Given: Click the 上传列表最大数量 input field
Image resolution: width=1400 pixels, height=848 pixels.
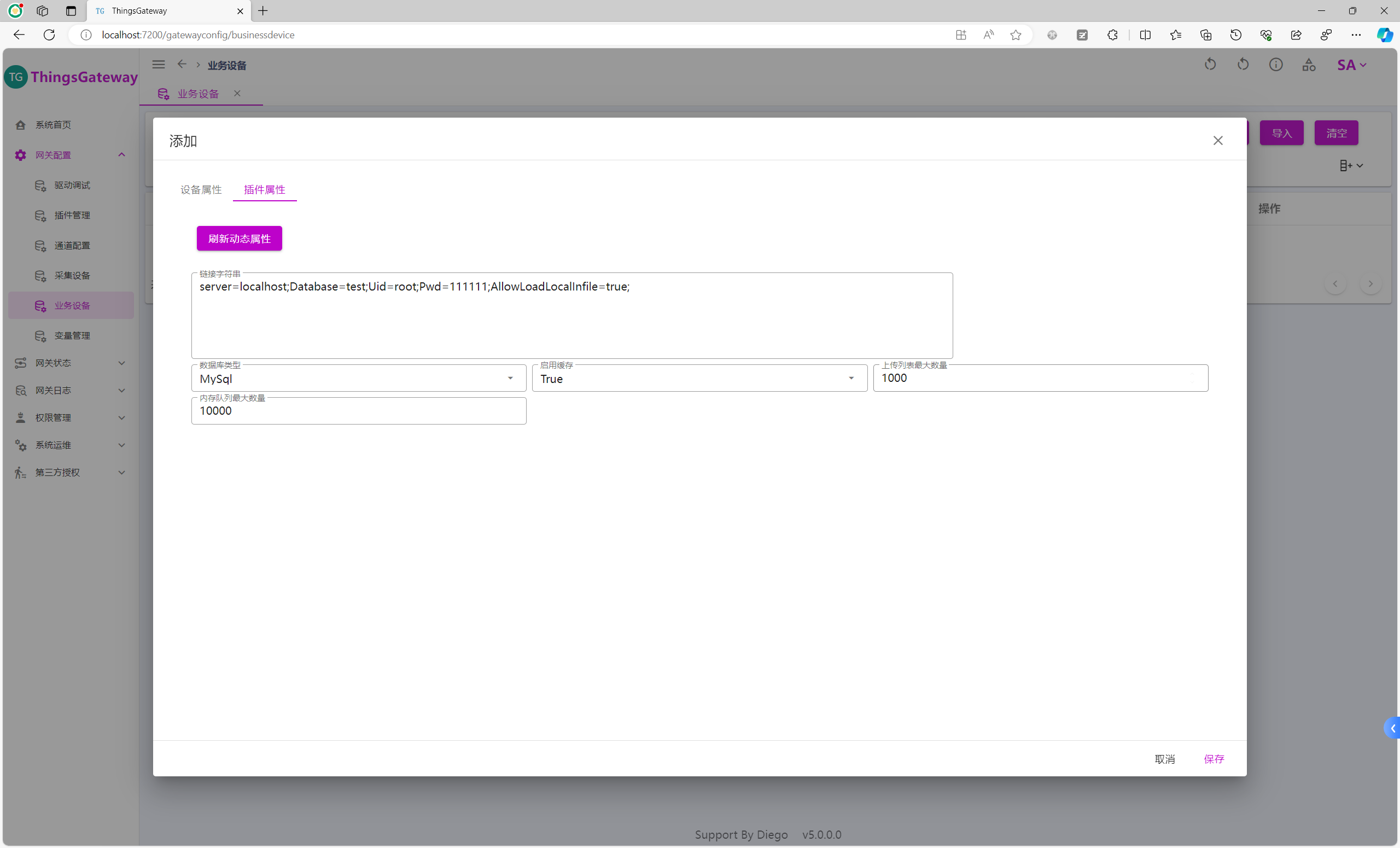Looking at the screenshot, I should [x=1040, y=379].
